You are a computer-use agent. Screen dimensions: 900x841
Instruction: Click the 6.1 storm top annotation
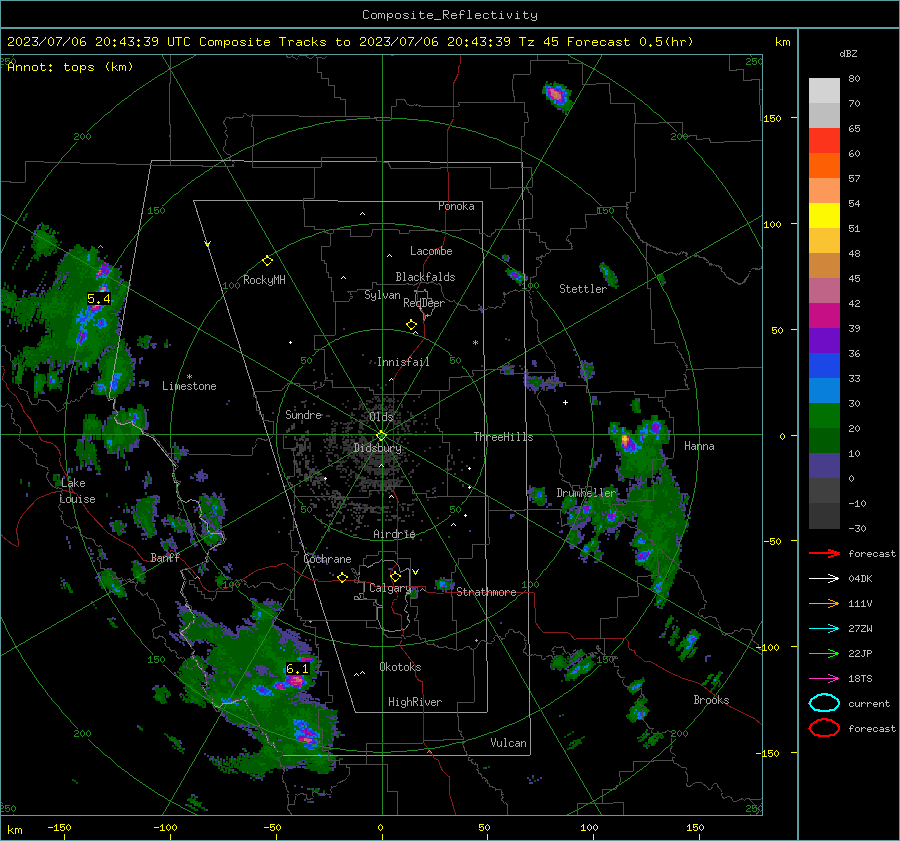[x=297, y=669]
